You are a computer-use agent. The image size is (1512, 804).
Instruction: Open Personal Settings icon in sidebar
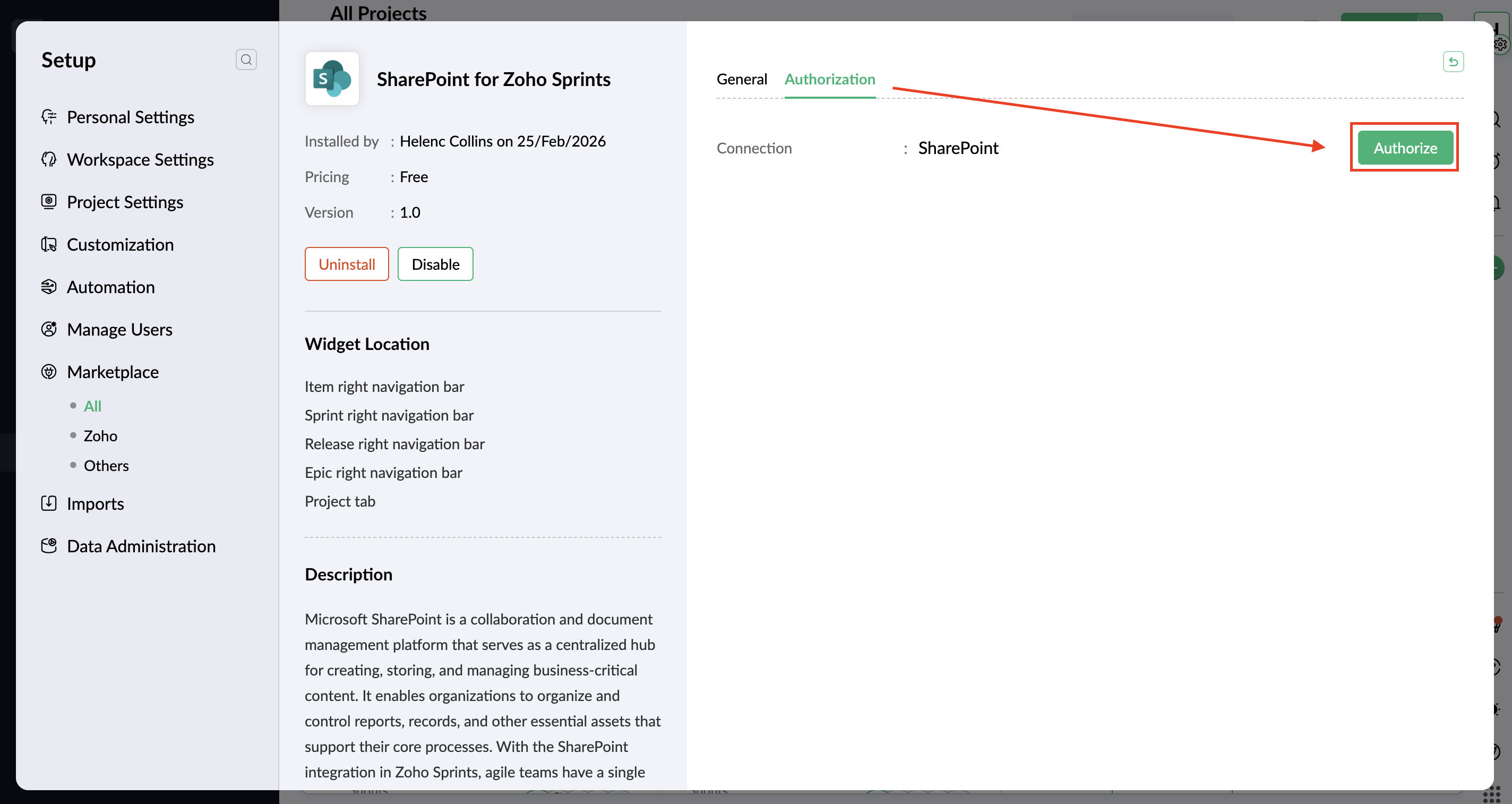click(x=49, y=117)
